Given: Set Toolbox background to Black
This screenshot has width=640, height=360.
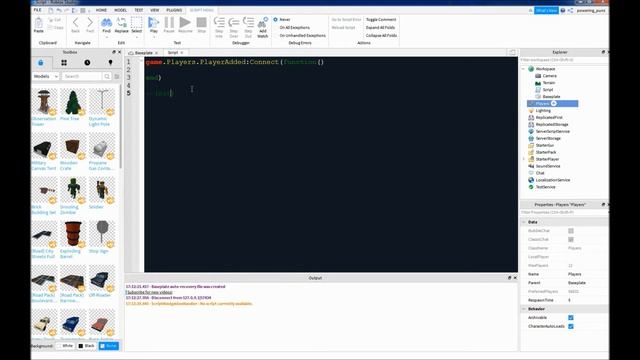Looking at the screenshot, I should click(86, 346).
